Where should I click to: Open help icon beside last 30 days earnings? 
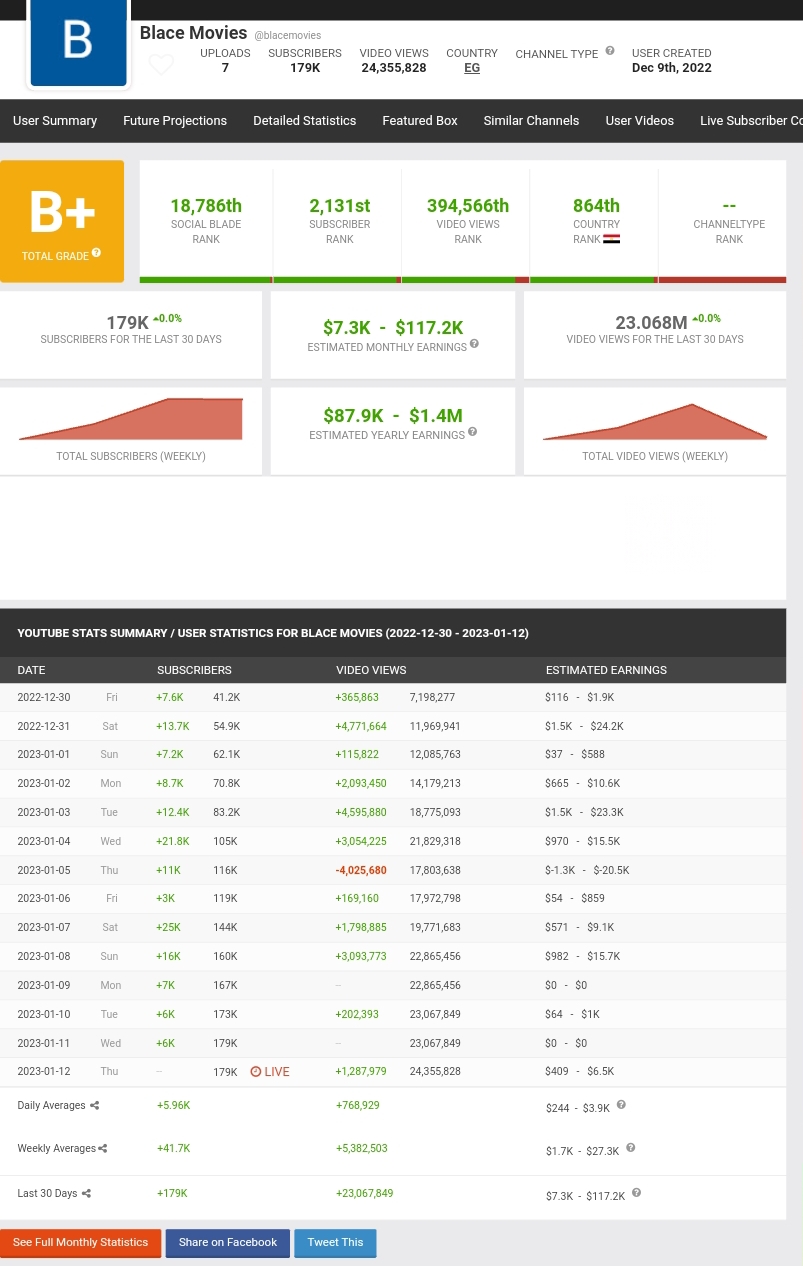click(636, 1193)
